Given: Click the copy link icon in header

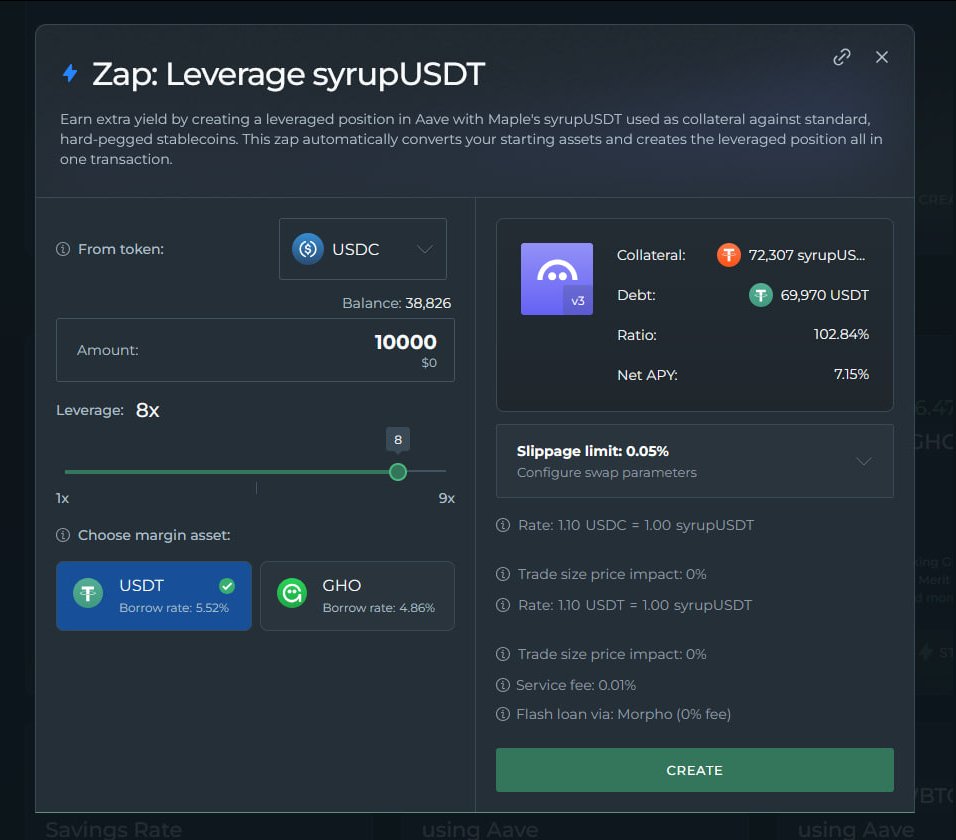Looking at the screenshot, I should pyautogui.click(x=842, y=57).
